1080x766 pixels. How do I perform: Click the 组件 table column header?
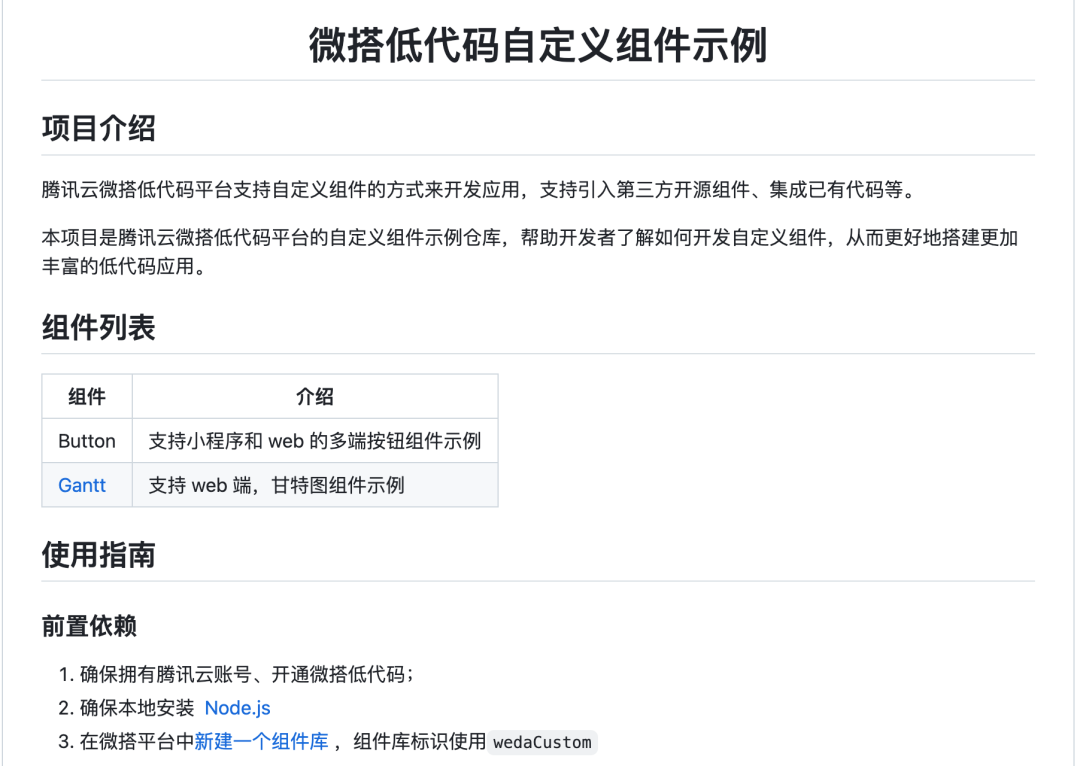[x=87, y=397]
